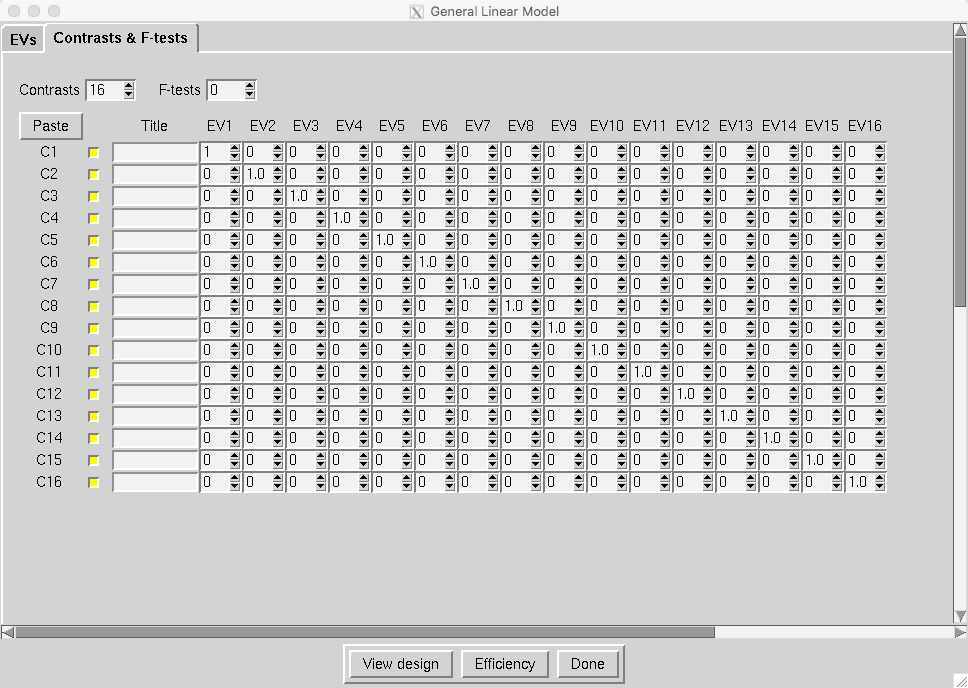The height and width of the screenshot is (688, 968).
Task: Toggle the C7 yellow checkbox
Action: (93, 284)
